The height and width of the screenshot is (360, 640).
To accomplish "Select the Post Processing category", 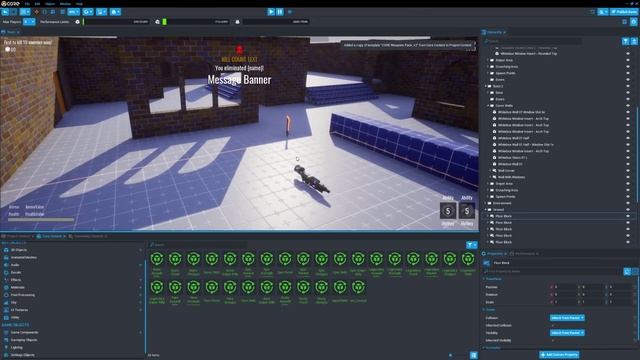I will pos(22,295).
